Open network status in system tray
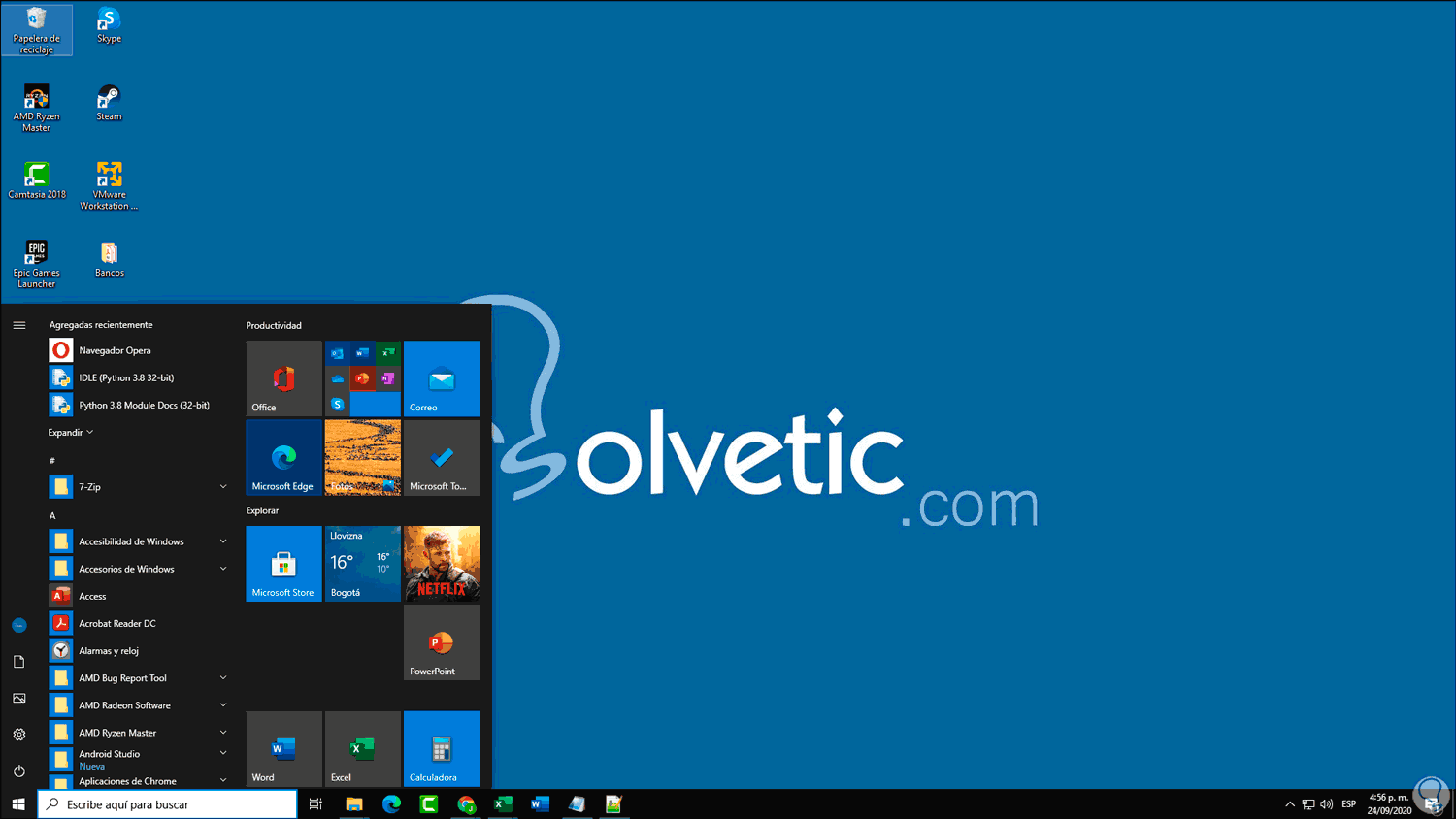This screenshot has width=1456, height=819. click(x=1308, y=804)
